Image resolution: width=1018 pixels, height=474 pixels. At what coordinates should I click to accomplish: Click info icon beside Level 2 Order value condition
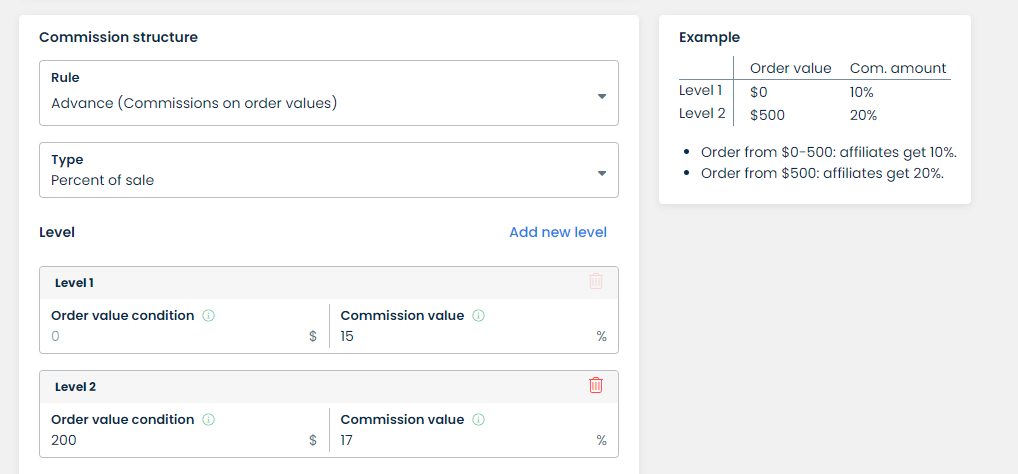[209, 420]
